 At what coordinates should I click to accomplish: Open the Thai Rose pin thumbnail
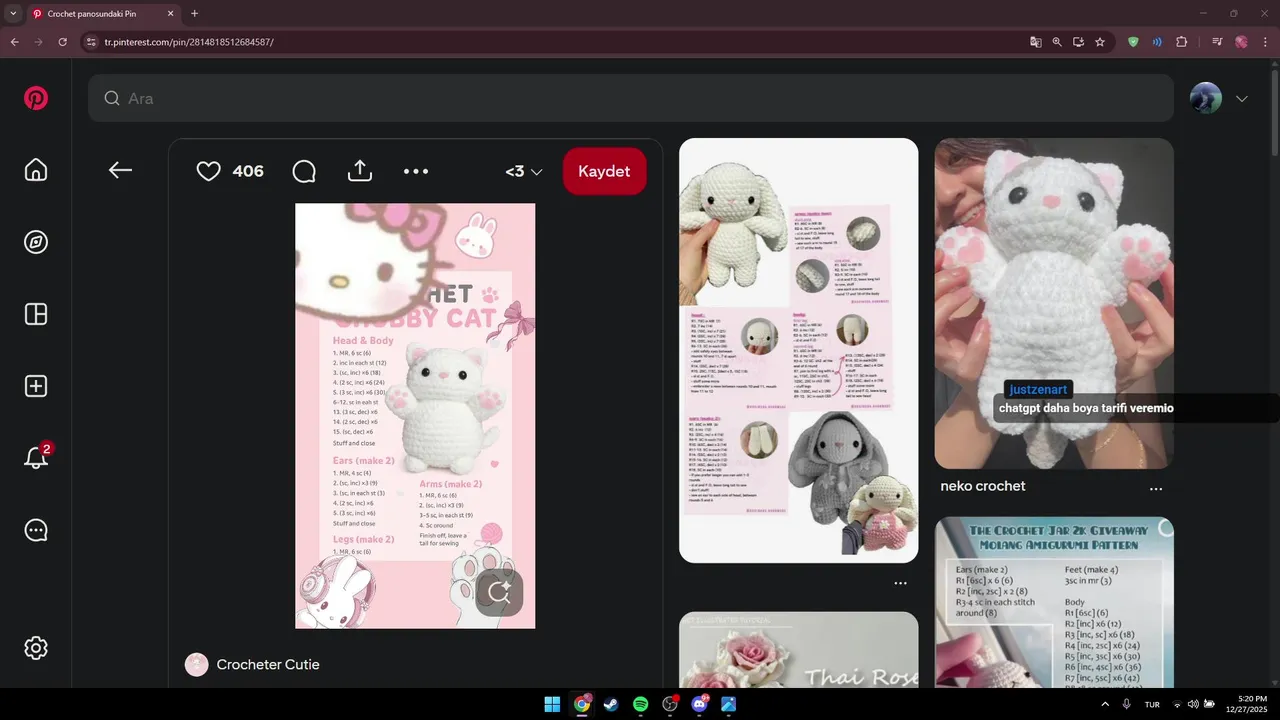click(x=799, y=650)
